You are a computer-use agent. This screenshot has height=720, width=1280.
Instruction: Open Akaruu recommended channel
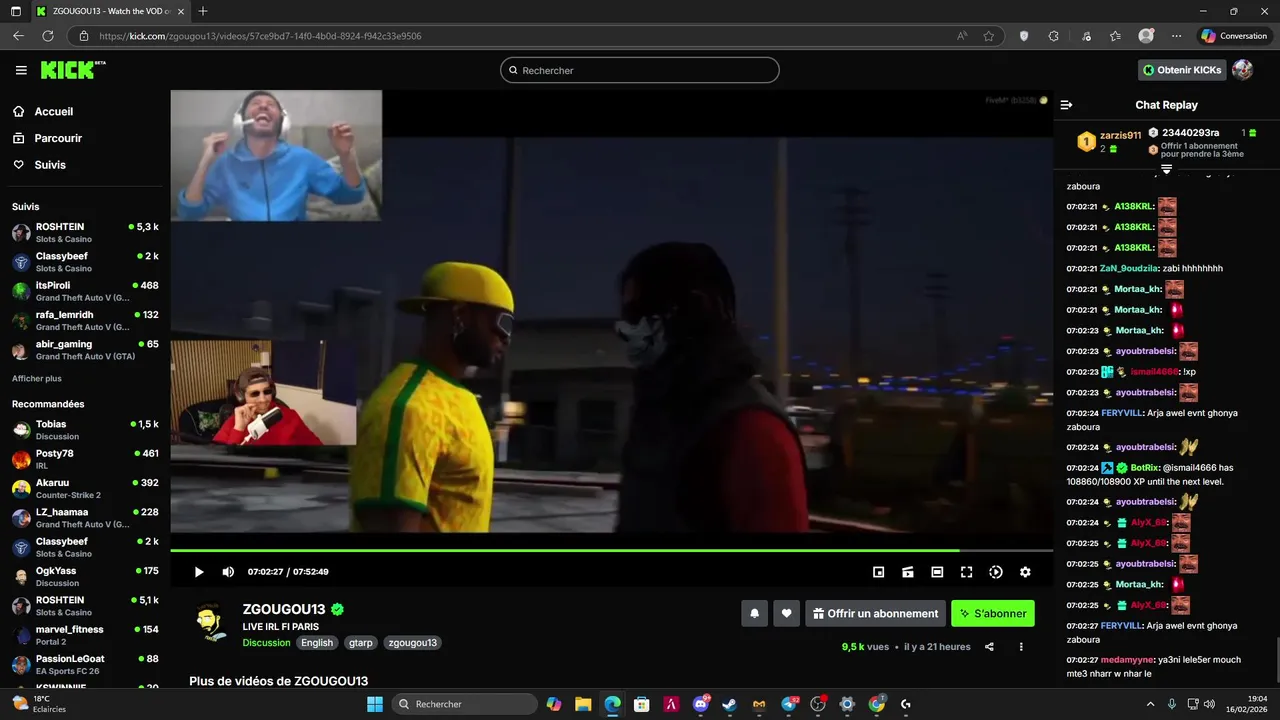point(85,488)
